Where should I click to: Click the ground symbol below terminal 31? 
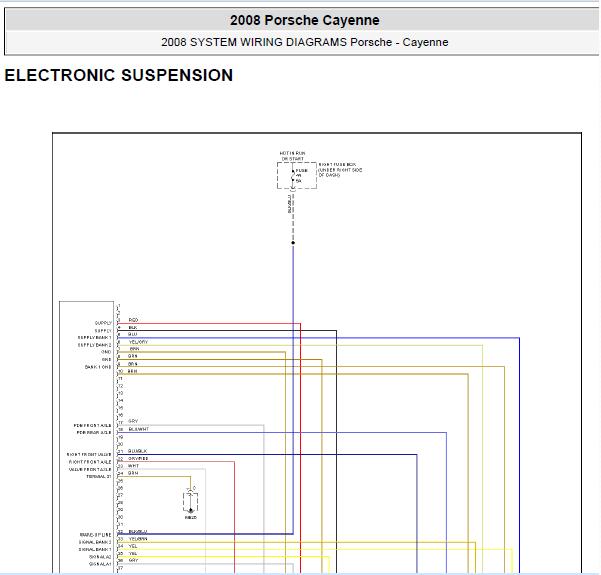click(x=190, y=509)
